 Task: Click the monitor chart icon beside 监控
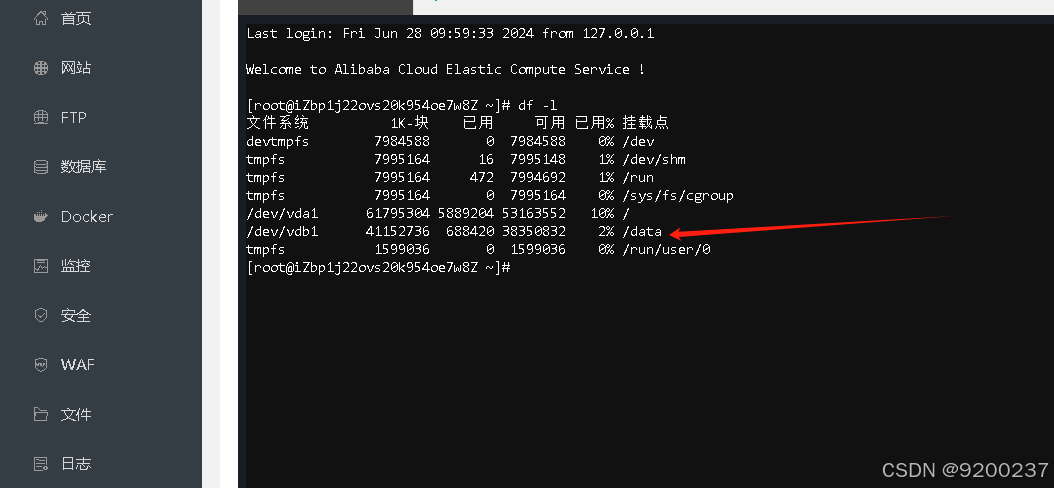[x=41, y=266]
